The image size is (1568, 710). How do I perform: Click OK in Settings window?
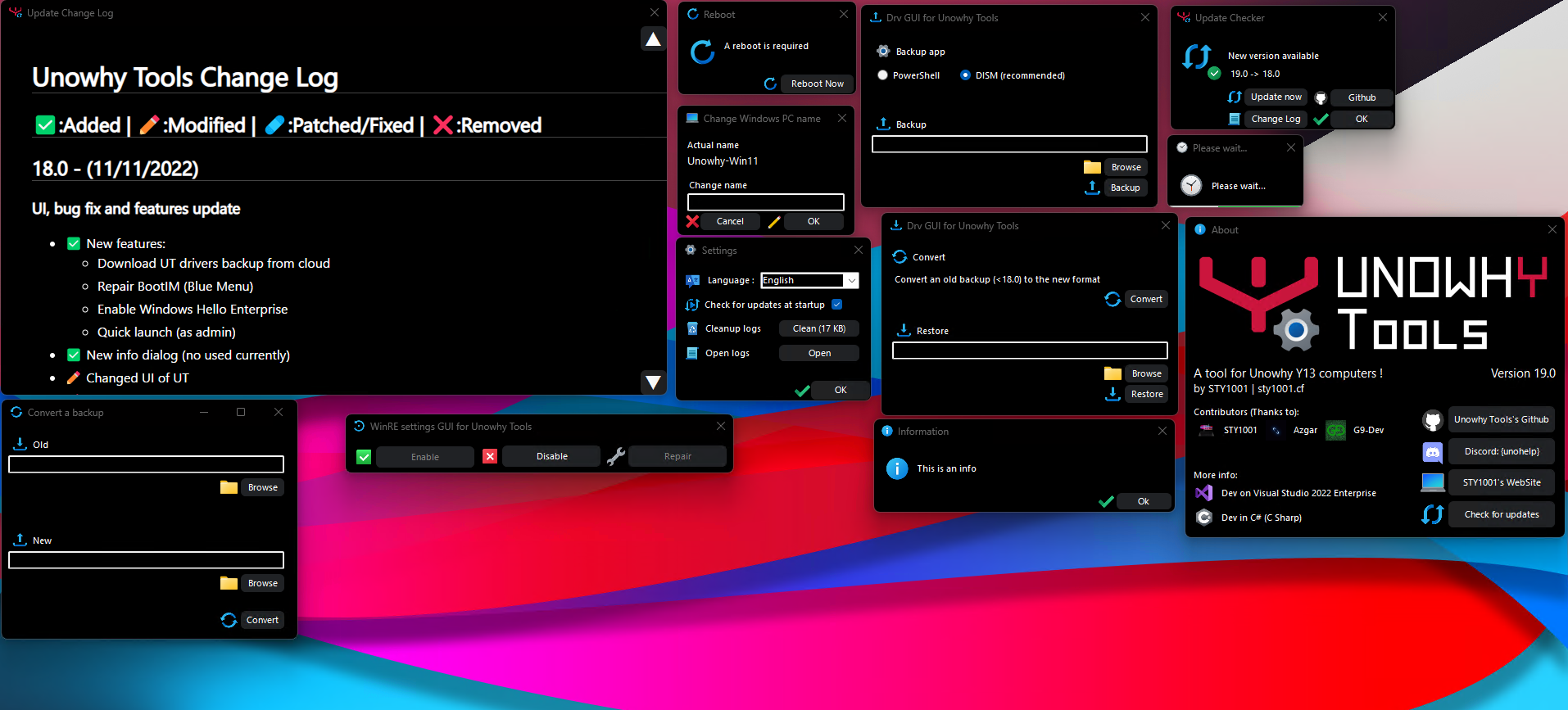[841, 390]
